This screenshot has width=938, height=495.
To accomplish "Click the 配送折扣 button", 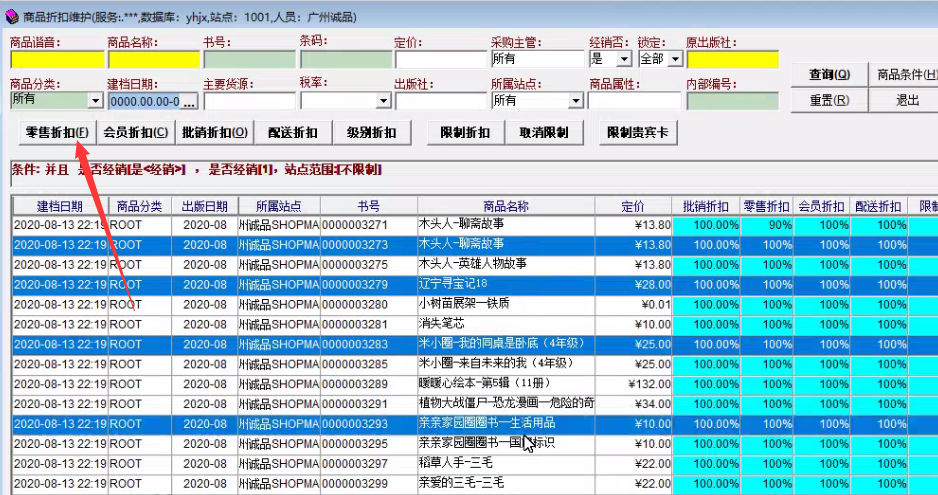I will 293,133.
